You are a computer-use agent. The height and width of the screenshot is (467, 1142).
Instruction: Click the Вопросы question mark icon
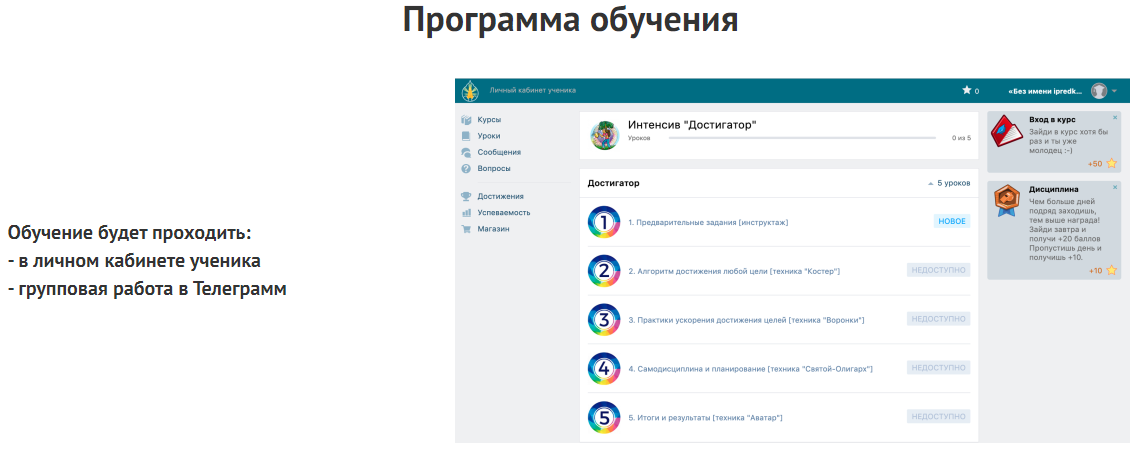pyautogui.click(x=466, y=169)
